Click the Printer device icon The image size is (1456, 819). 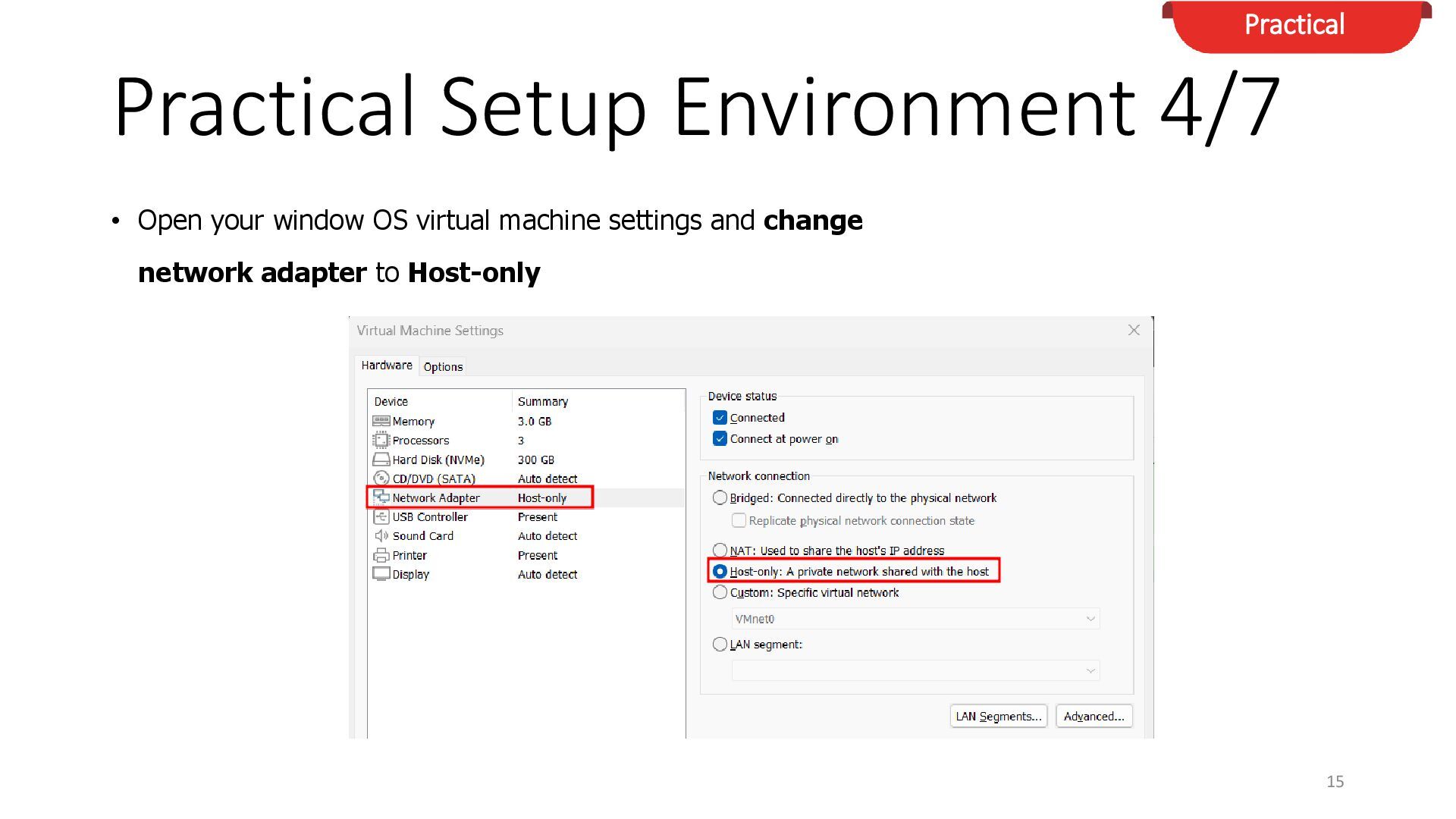[381, 555]
